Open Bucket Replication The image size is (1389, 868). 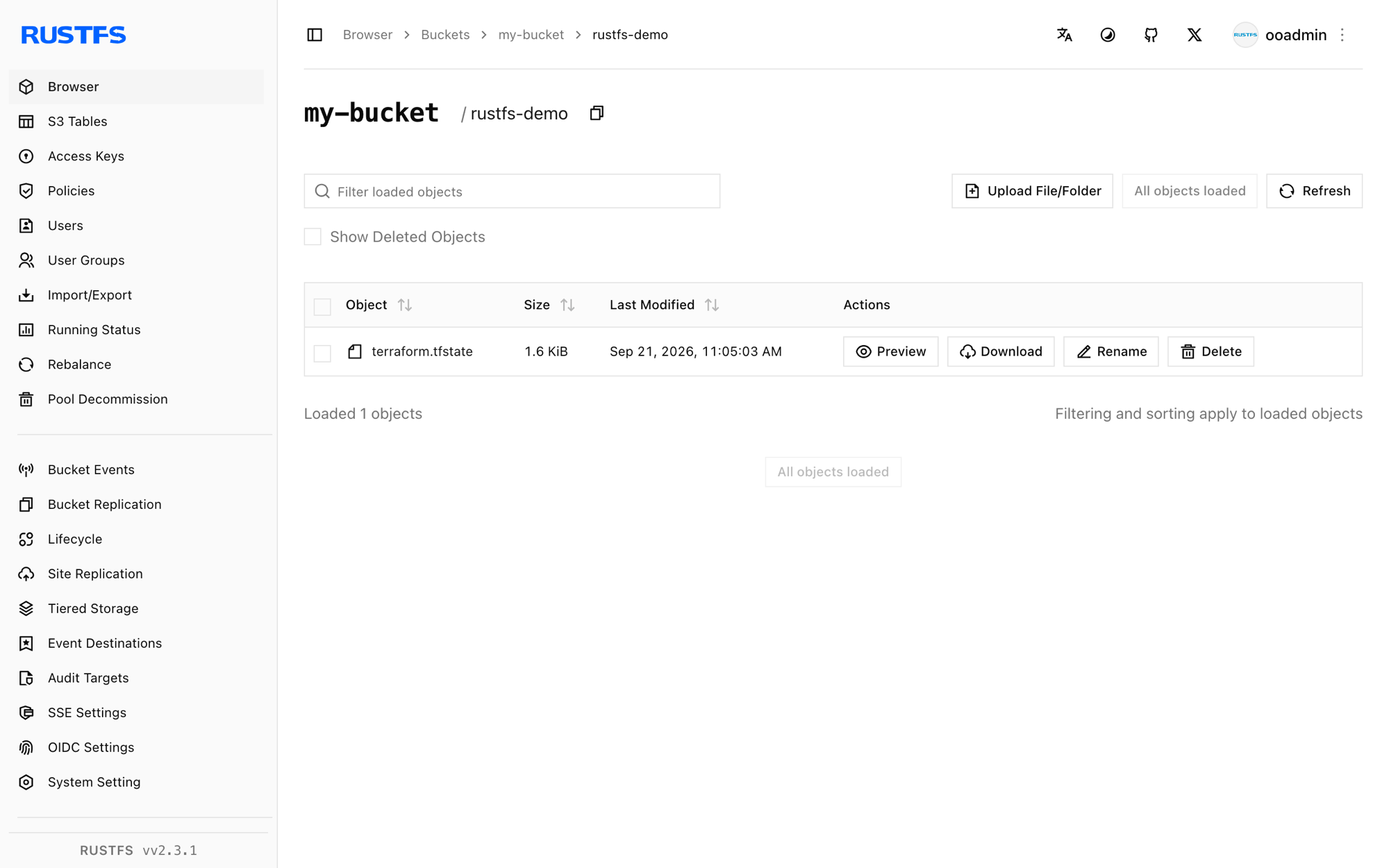[136, 505]
